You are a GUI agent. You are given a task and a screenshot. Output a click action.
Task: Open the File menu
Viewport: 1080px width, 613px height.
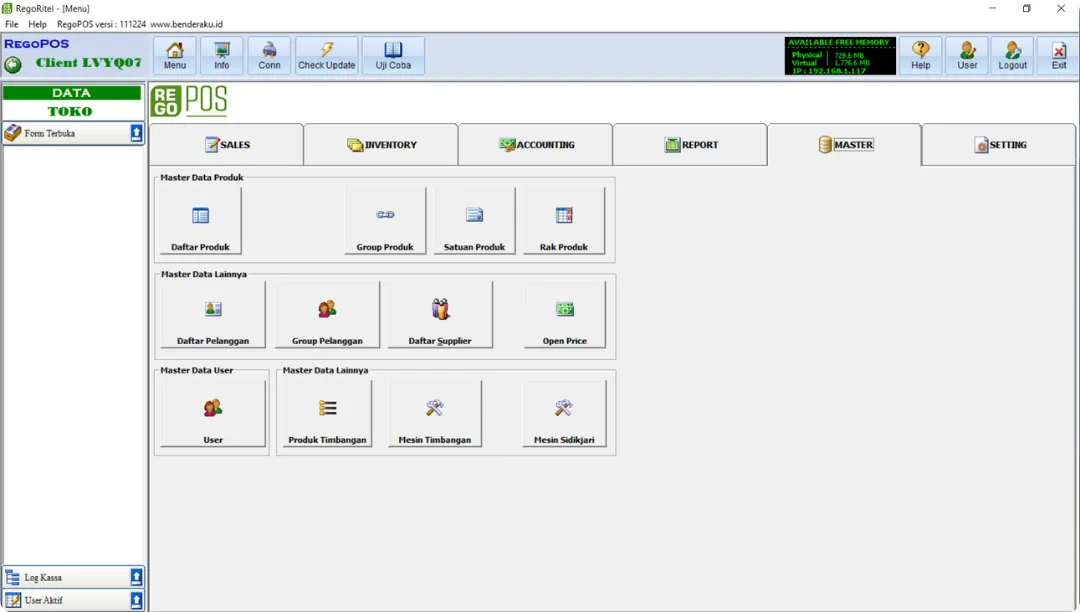click(12, 24)
